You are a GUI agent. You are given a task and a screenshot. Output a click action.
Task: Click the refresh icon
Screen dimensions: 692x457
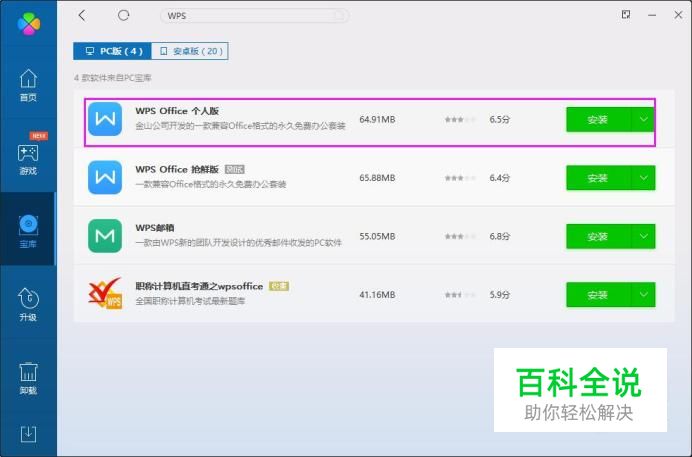(x=124, y=15)
